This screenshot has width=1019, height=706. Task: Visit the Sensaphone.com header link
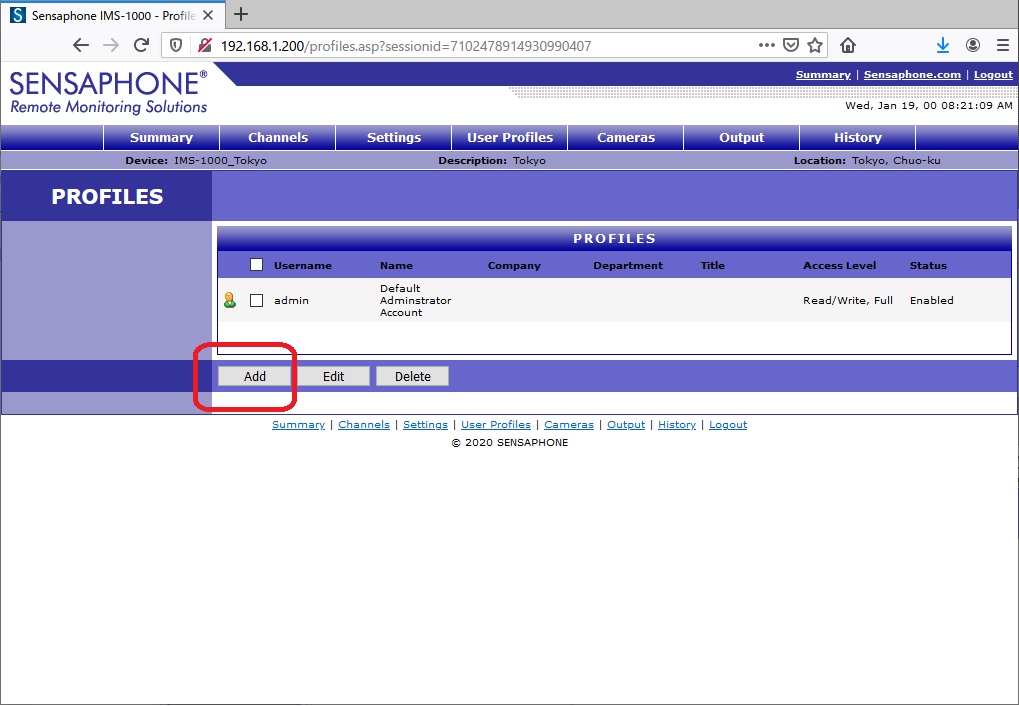pyautogui.click(x=912, y=75)
